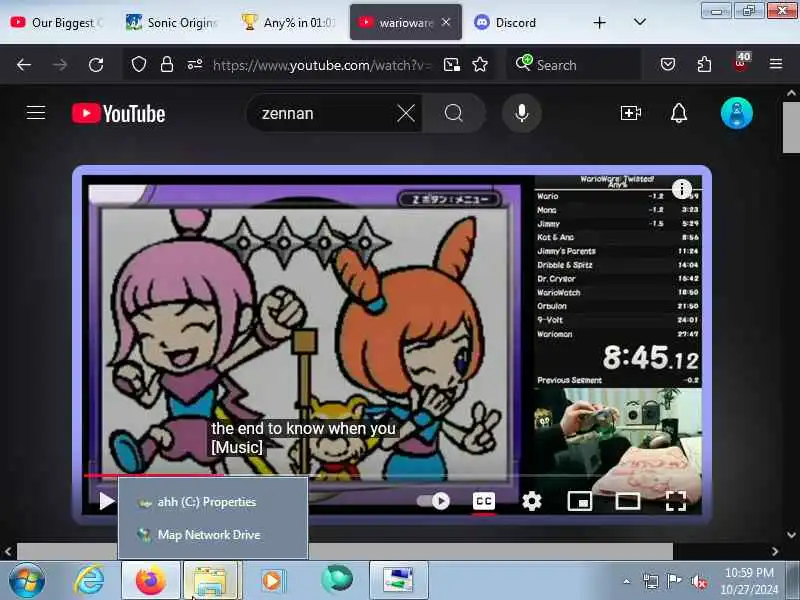Expand the list all tabs dropdown arrow
This screenshot has height=600, width=800.
click(639, 22)
